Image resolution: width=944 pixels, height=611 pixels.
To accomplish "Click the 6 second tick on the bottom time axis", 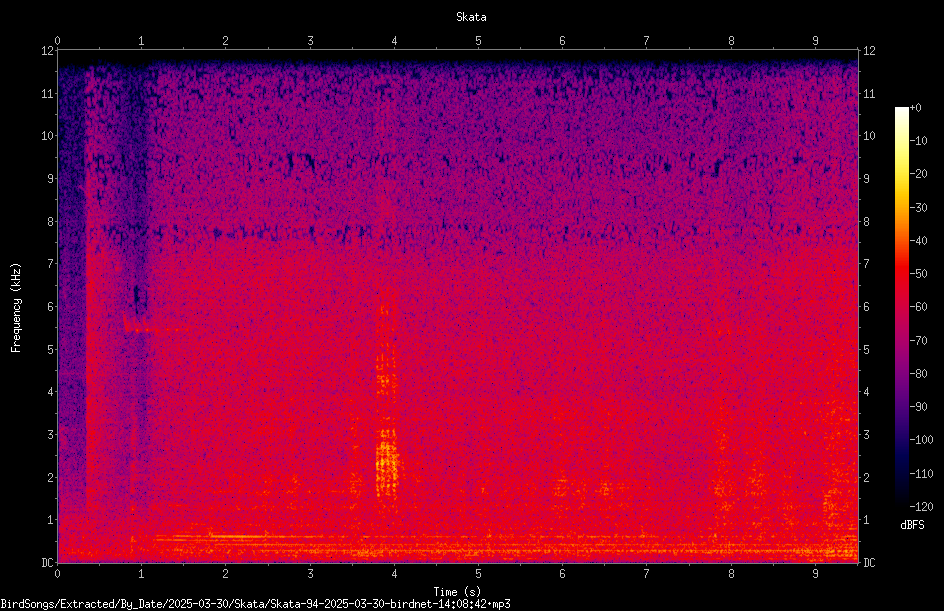I will (x=562, y=574).
